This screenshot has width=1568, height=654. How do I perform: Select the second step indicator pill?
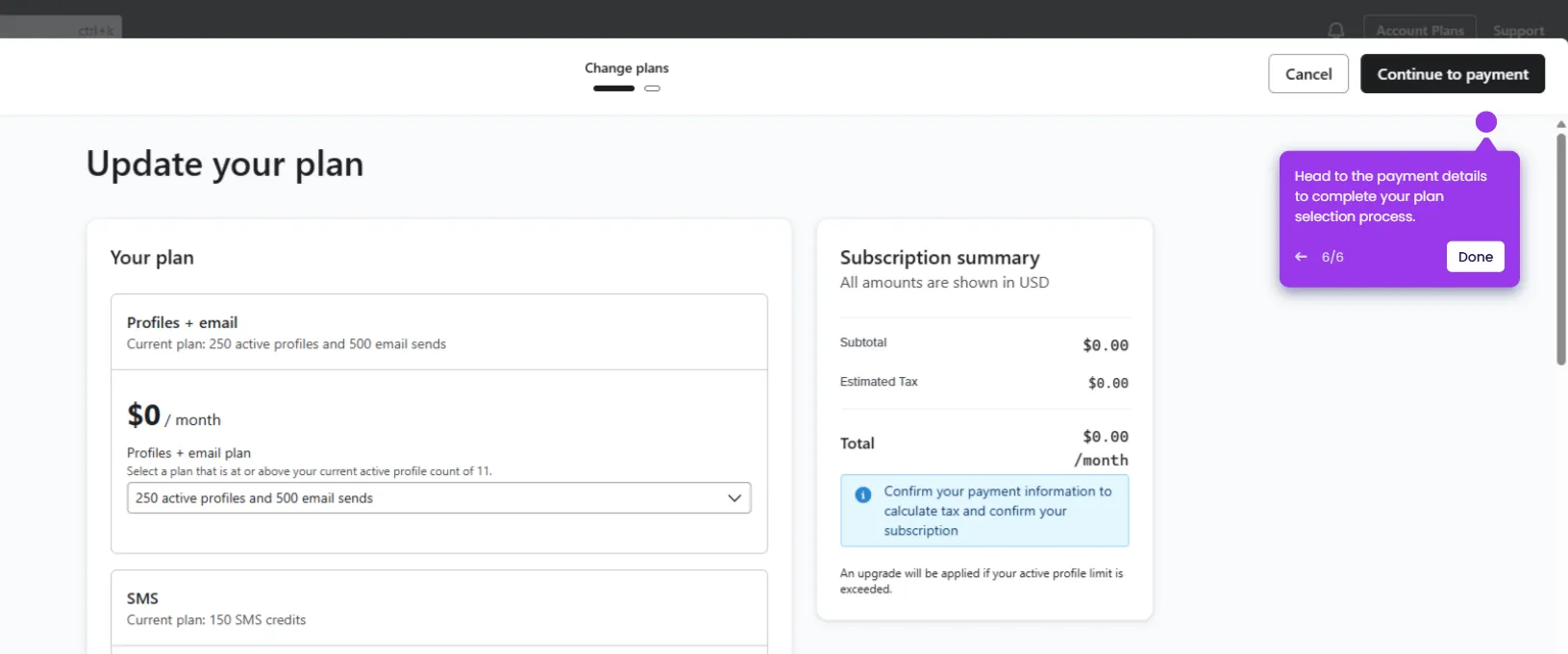pyautogui.click(x=653, y=88)
